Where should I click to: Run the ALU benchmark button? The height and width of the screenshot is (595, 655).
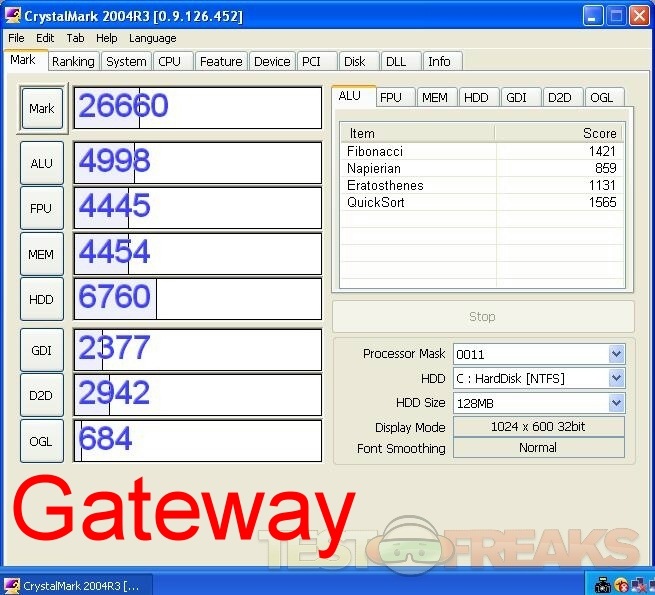click(x=41, y=163)
